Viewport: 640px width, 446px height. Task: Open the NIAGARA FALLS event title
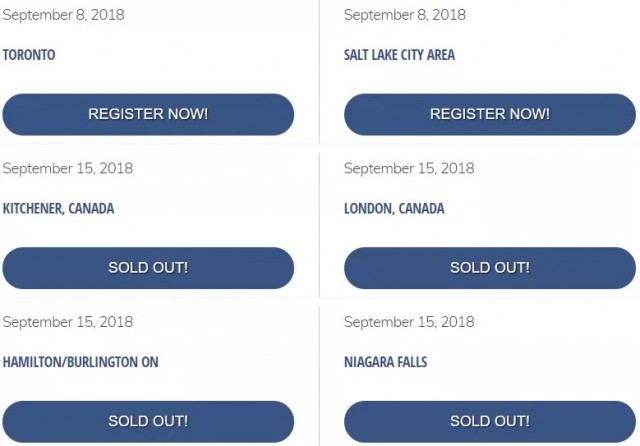click(385, 362)
